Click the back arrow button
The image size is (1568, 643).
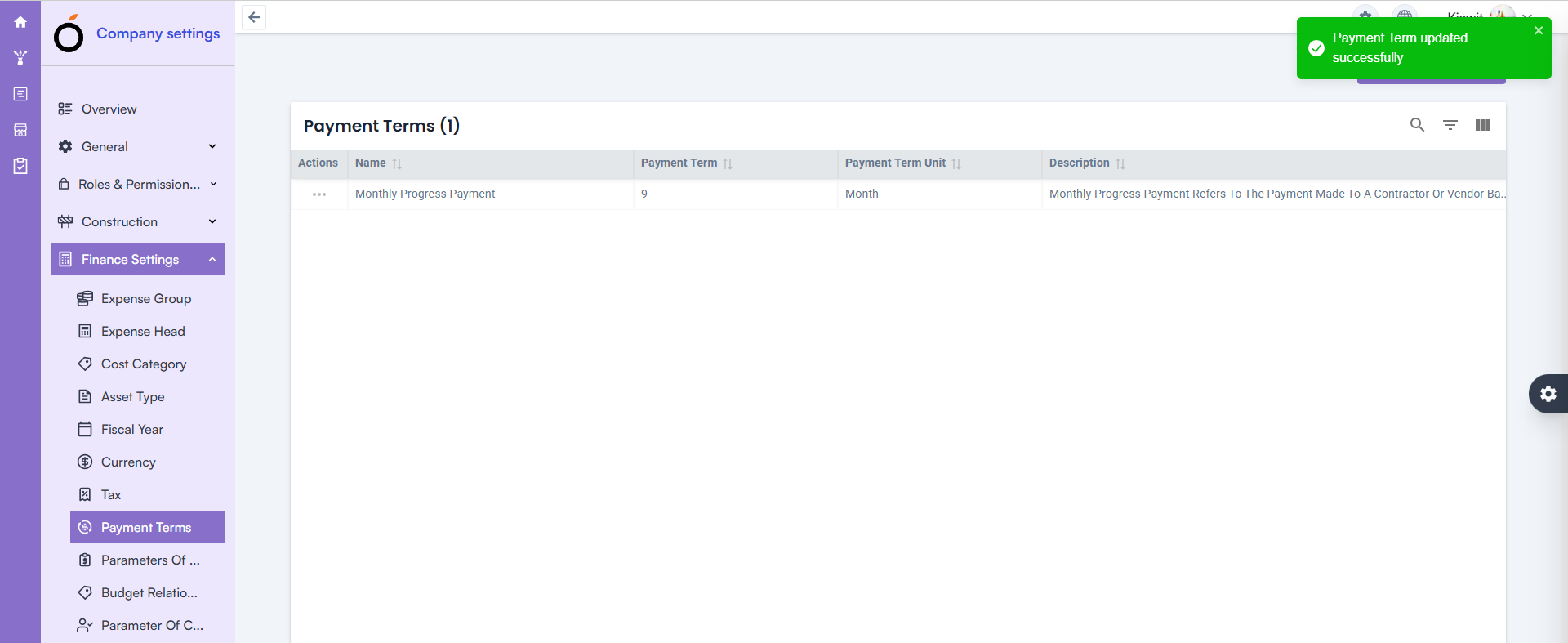tap(254, 17)
